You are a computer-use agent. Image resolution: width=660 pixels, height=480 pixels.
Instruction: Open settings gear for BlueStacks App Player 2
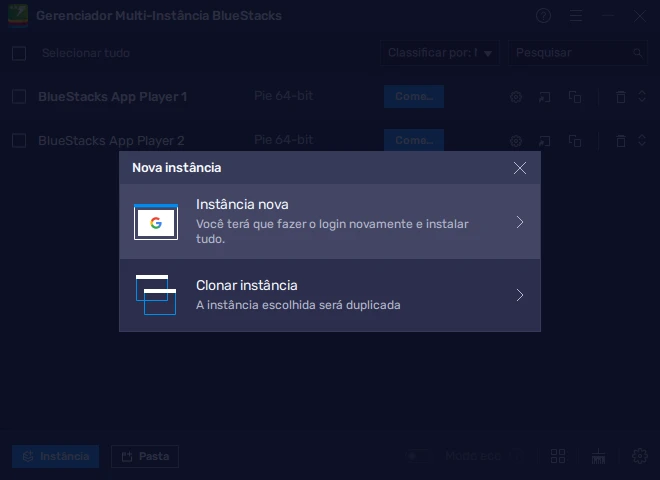click(x=516, y=141)
